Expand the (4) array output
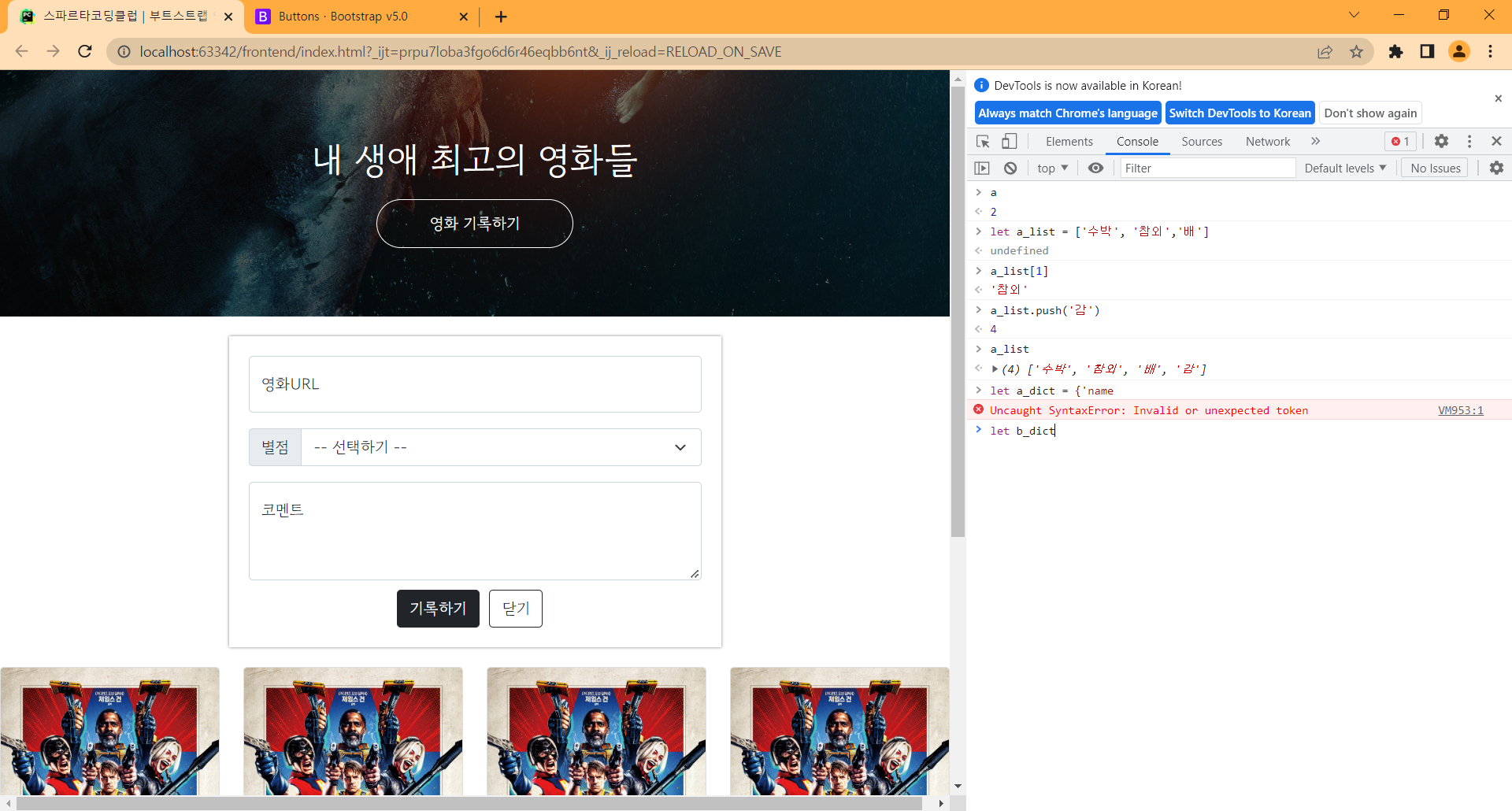The height and width of the screenshot is (811, 1512). point(995,368)
